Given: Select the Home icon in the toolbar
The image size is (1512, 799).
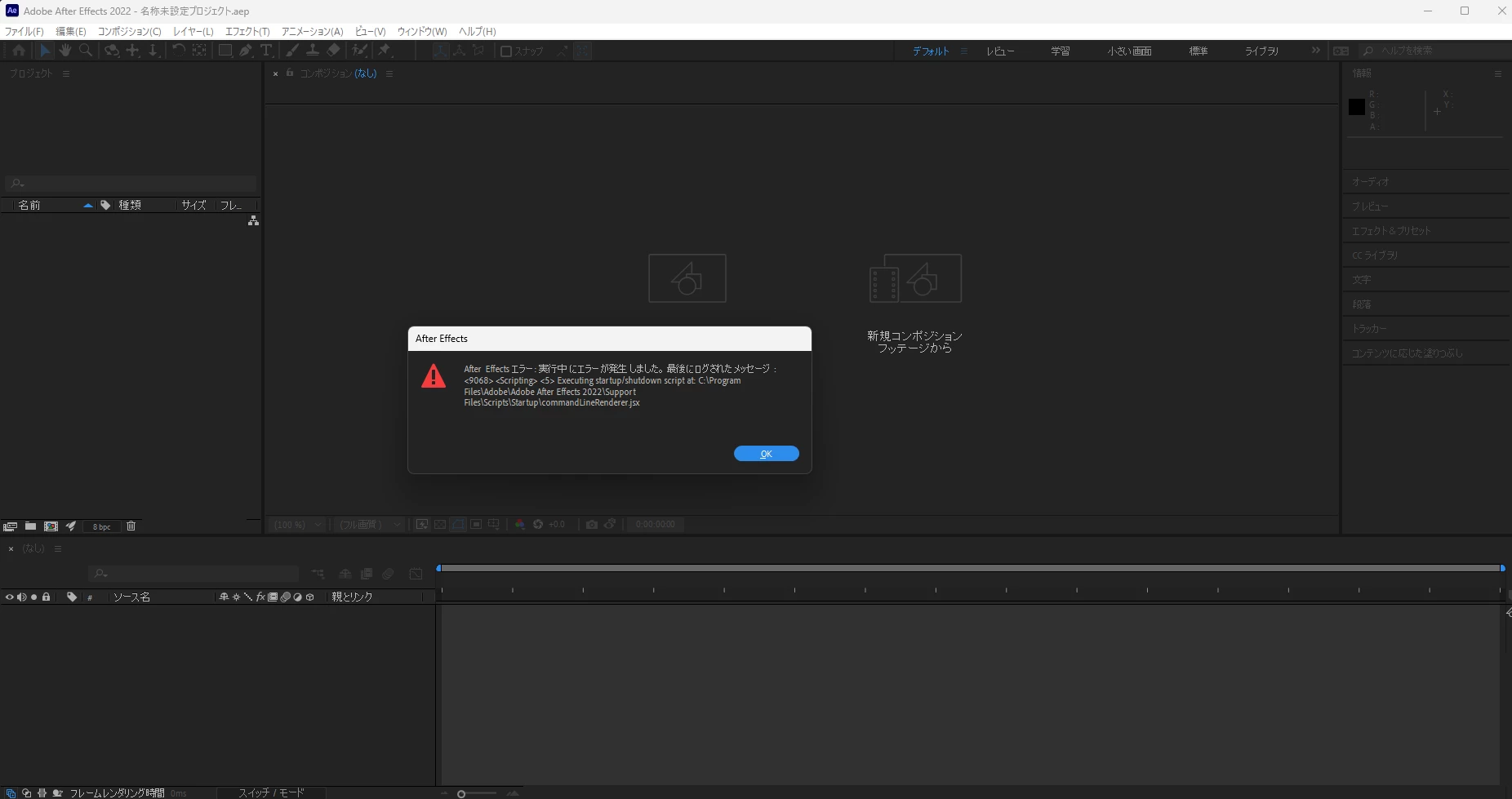Looking at the screenshot, I should tap(19, 51).
